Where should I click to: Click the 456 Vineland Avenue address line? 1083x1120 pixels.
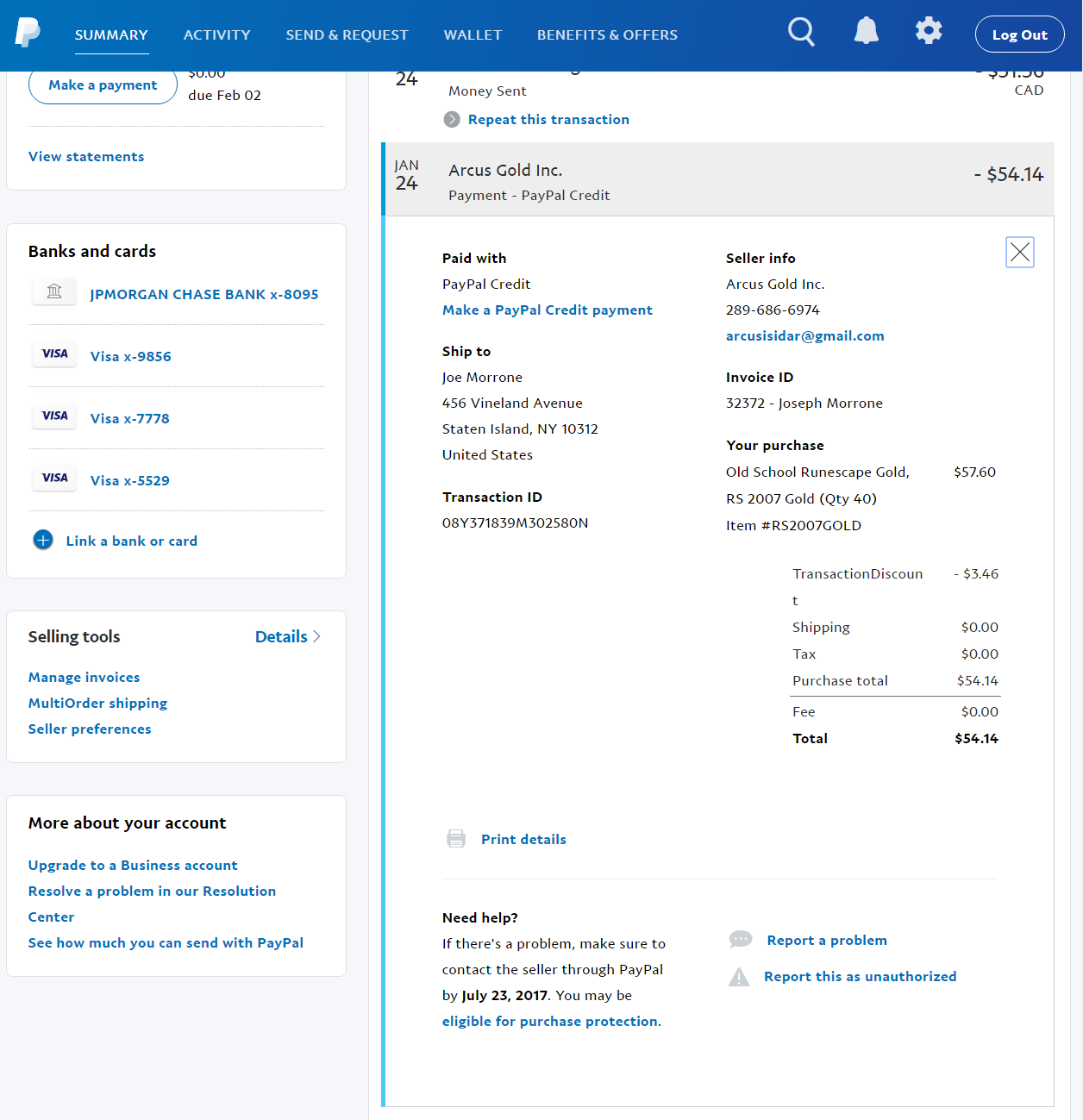point(512,404)
